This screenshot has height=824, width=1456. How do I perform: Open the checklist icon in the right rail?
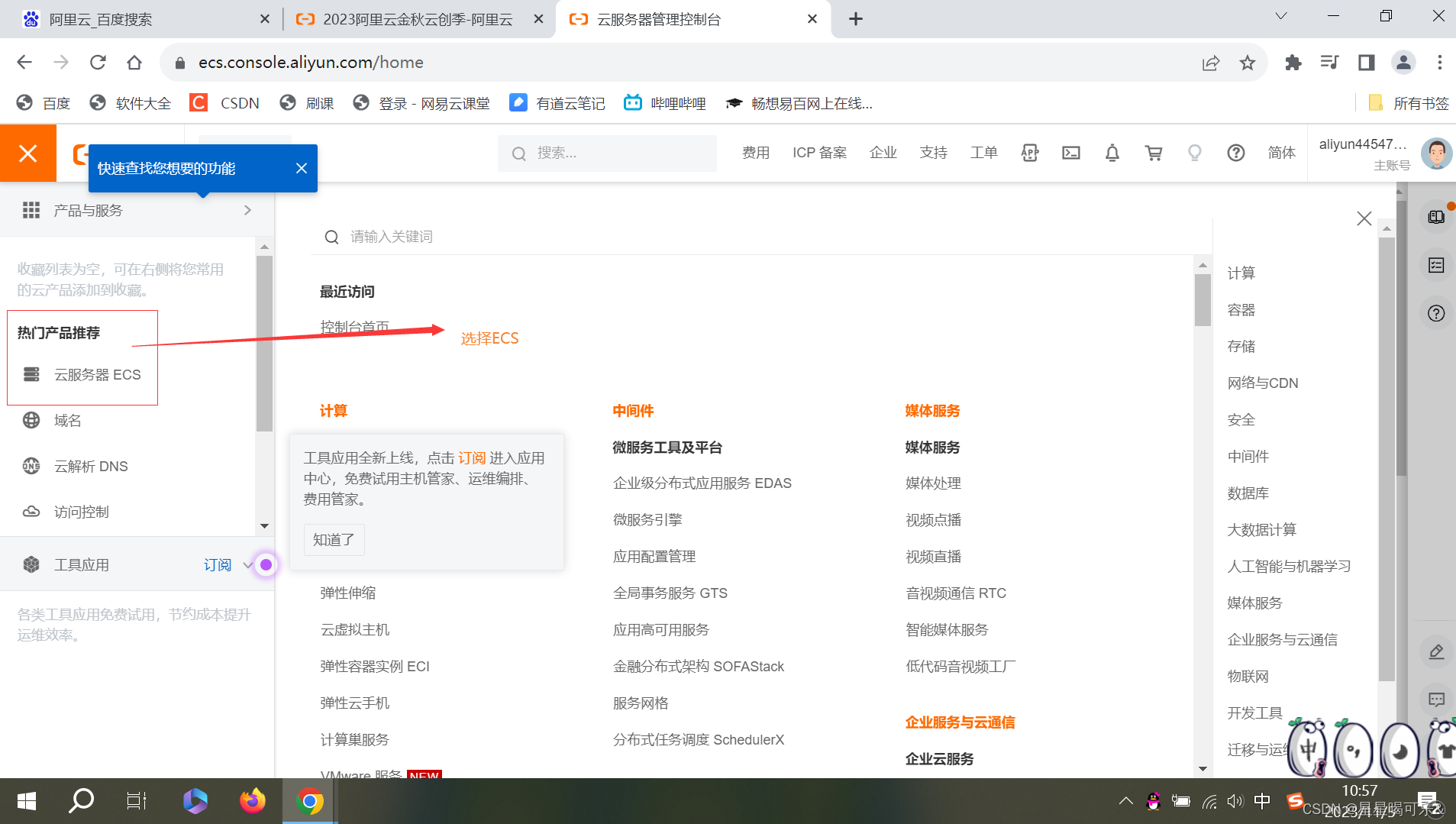[1436, 265]
